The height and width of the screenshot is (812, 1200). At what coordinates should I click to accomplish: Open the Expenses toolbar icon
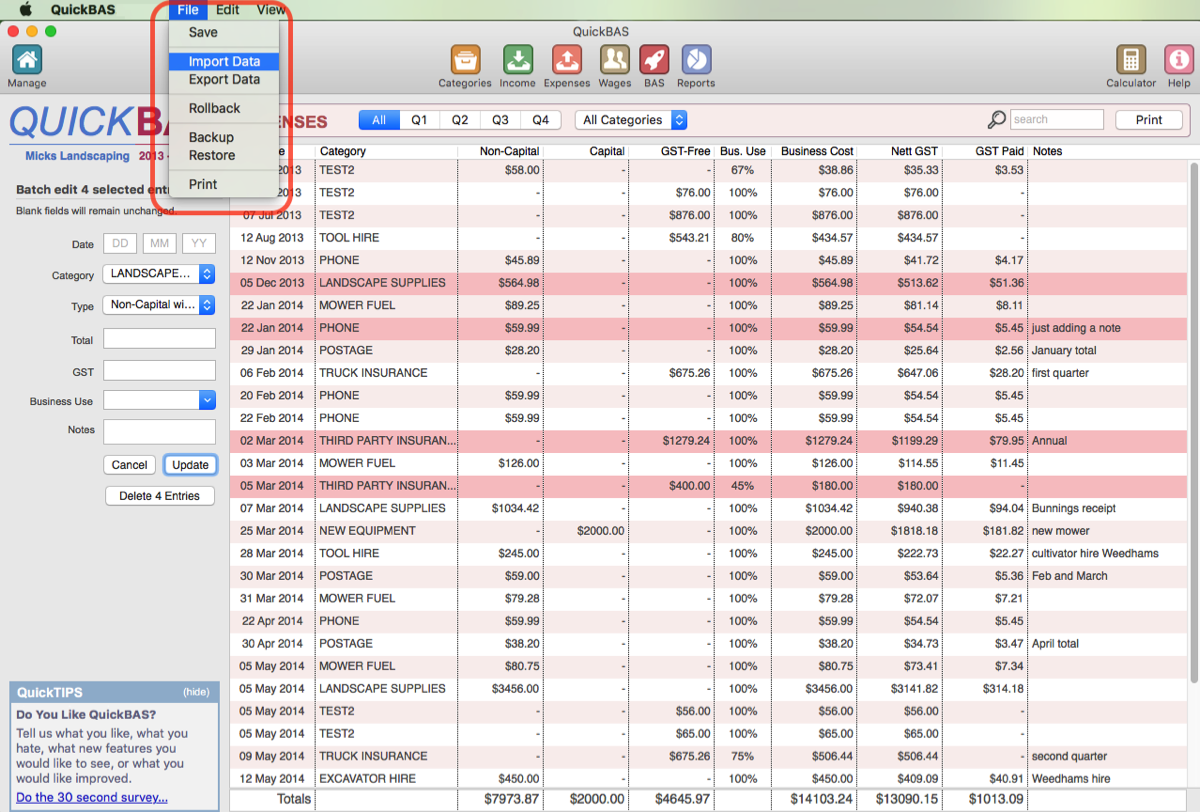pyautogui.click(x=566, y=60)
